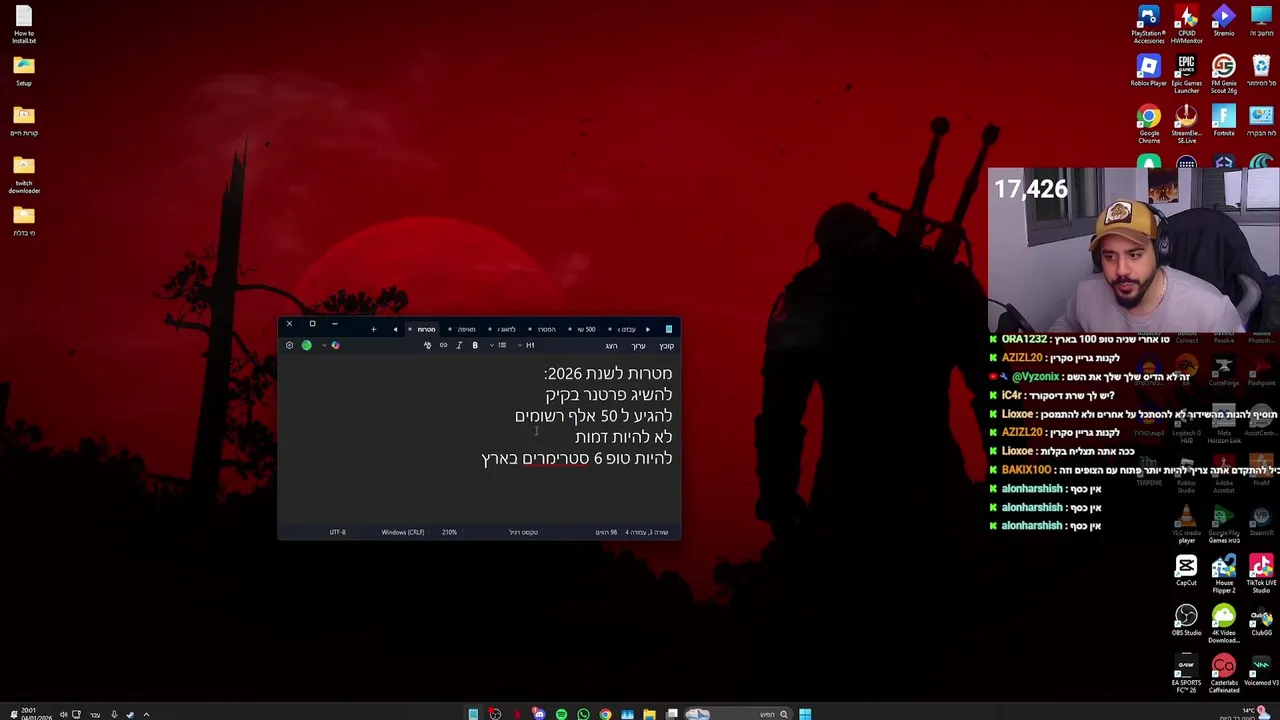Open the Copilot colorful icon in Notepad

(335, 345)
